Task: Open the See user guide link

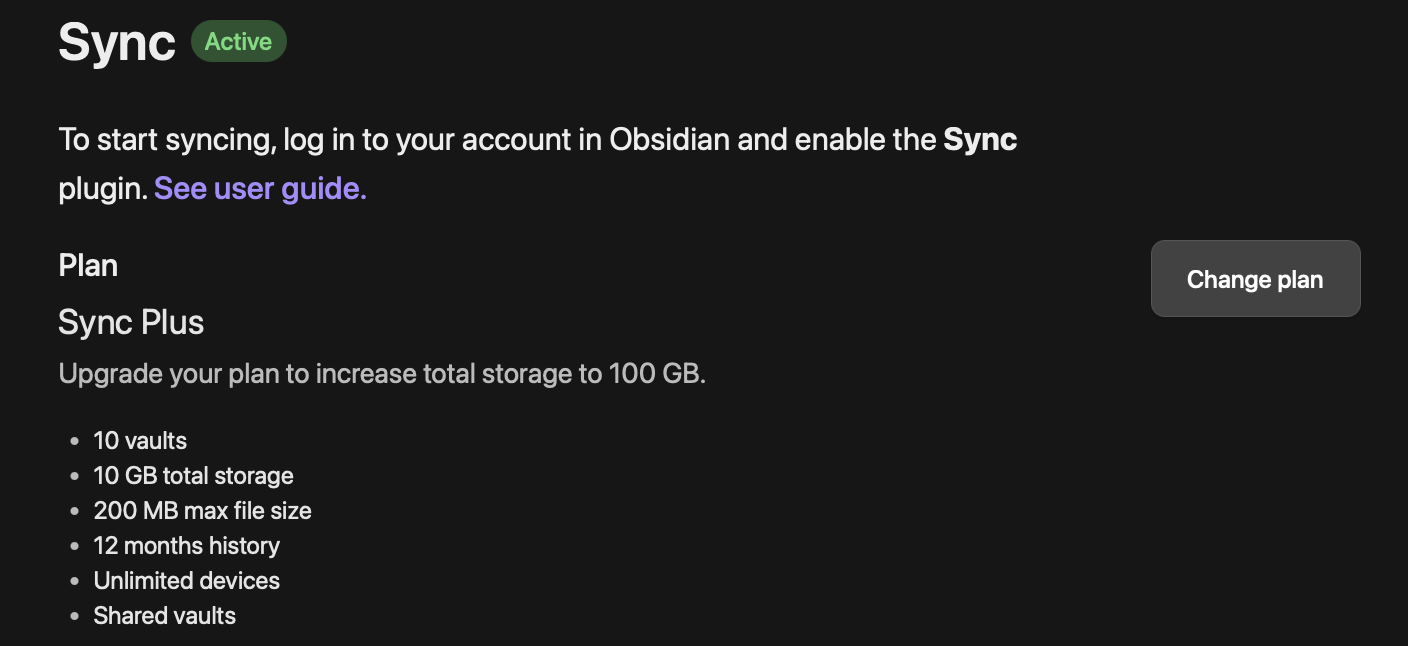Action: point(260,188)
